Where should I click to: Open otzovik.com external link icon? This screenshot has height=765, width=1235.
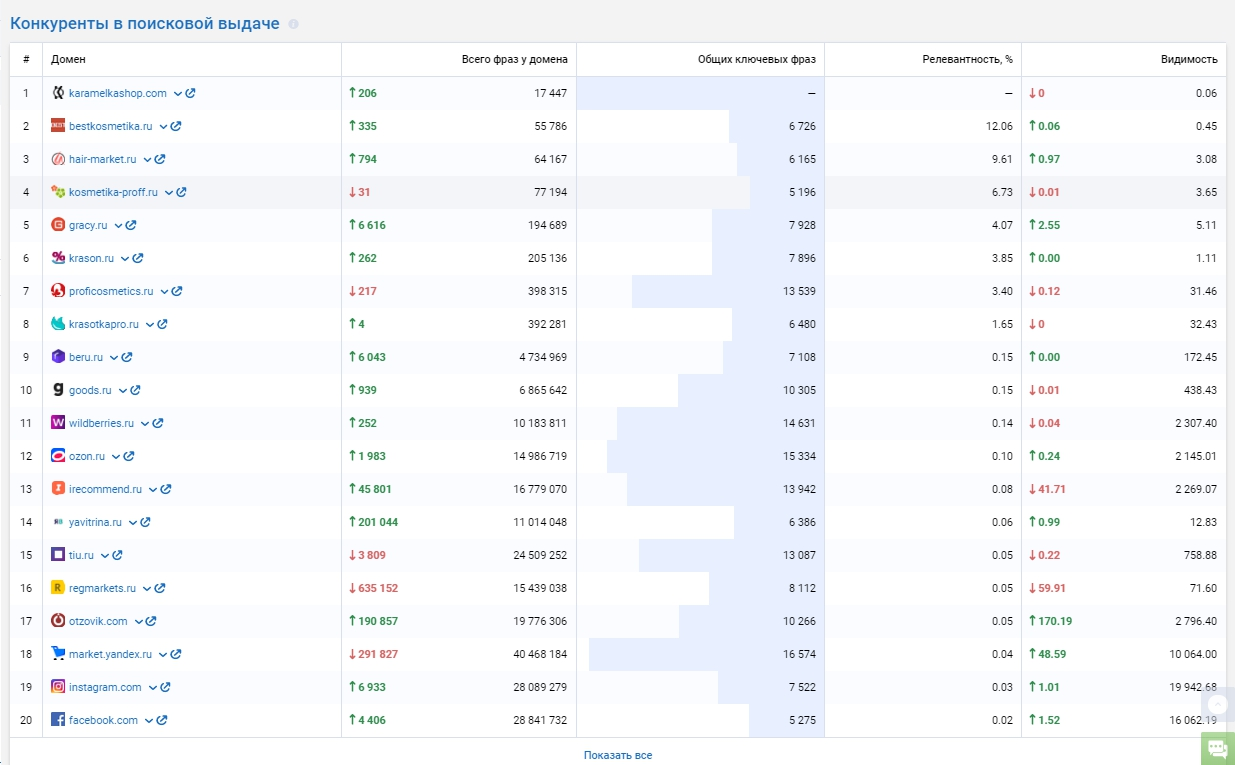tap(151, 621)
